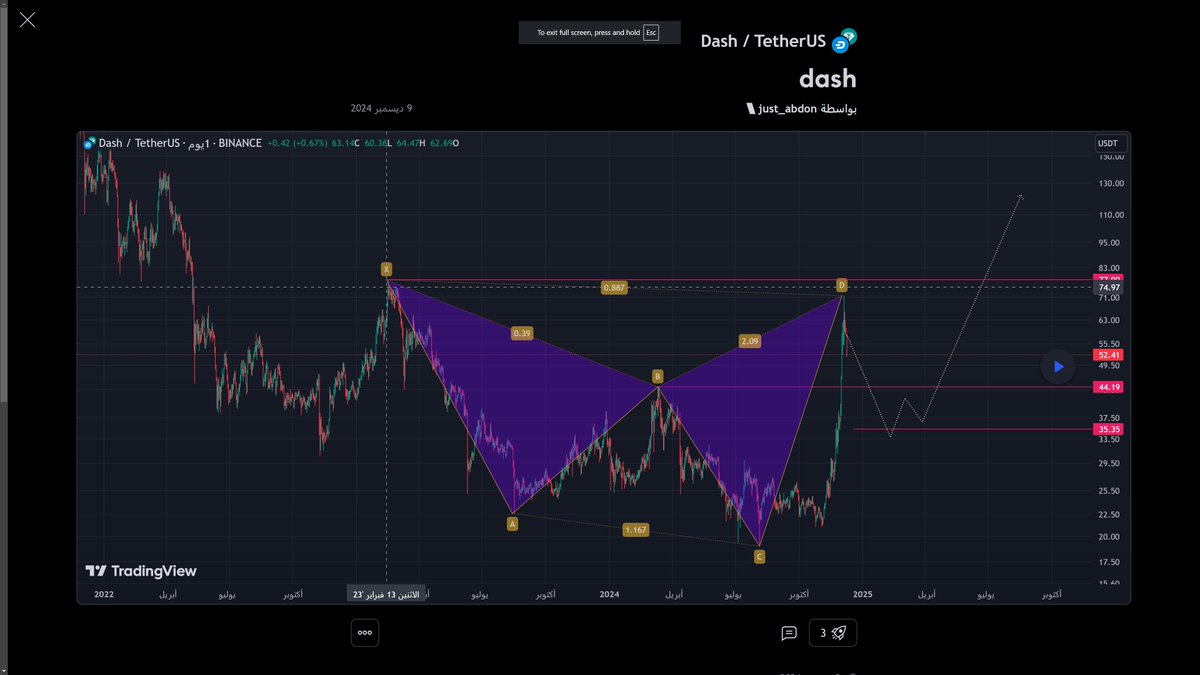Click the date label الاثنين 13 فبراير 23' on the time axis
The height and width of the screenshot is (675, 1200).
(386, 594)
